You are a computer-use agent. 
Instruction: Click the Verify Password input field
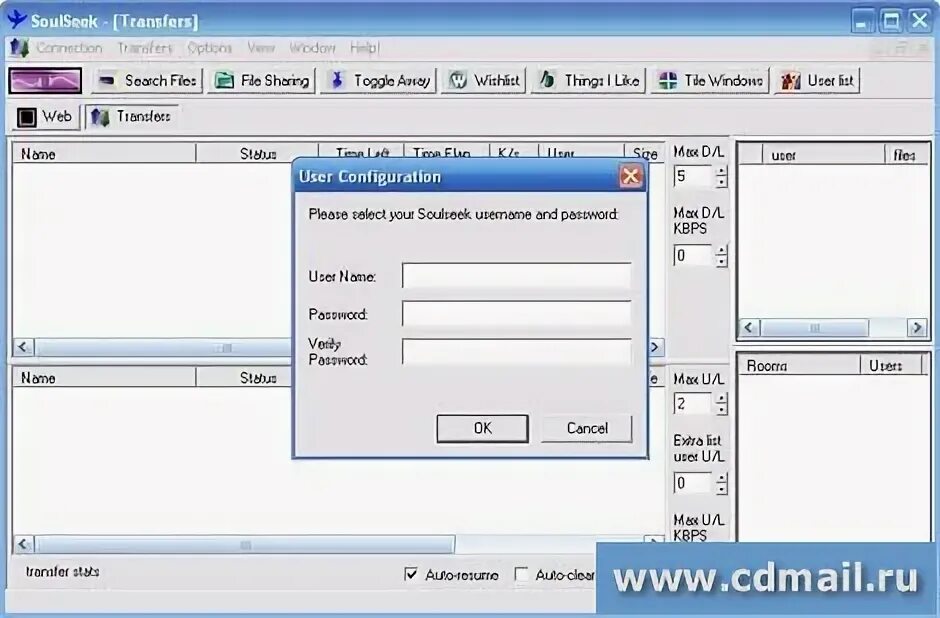pos(516,352)
